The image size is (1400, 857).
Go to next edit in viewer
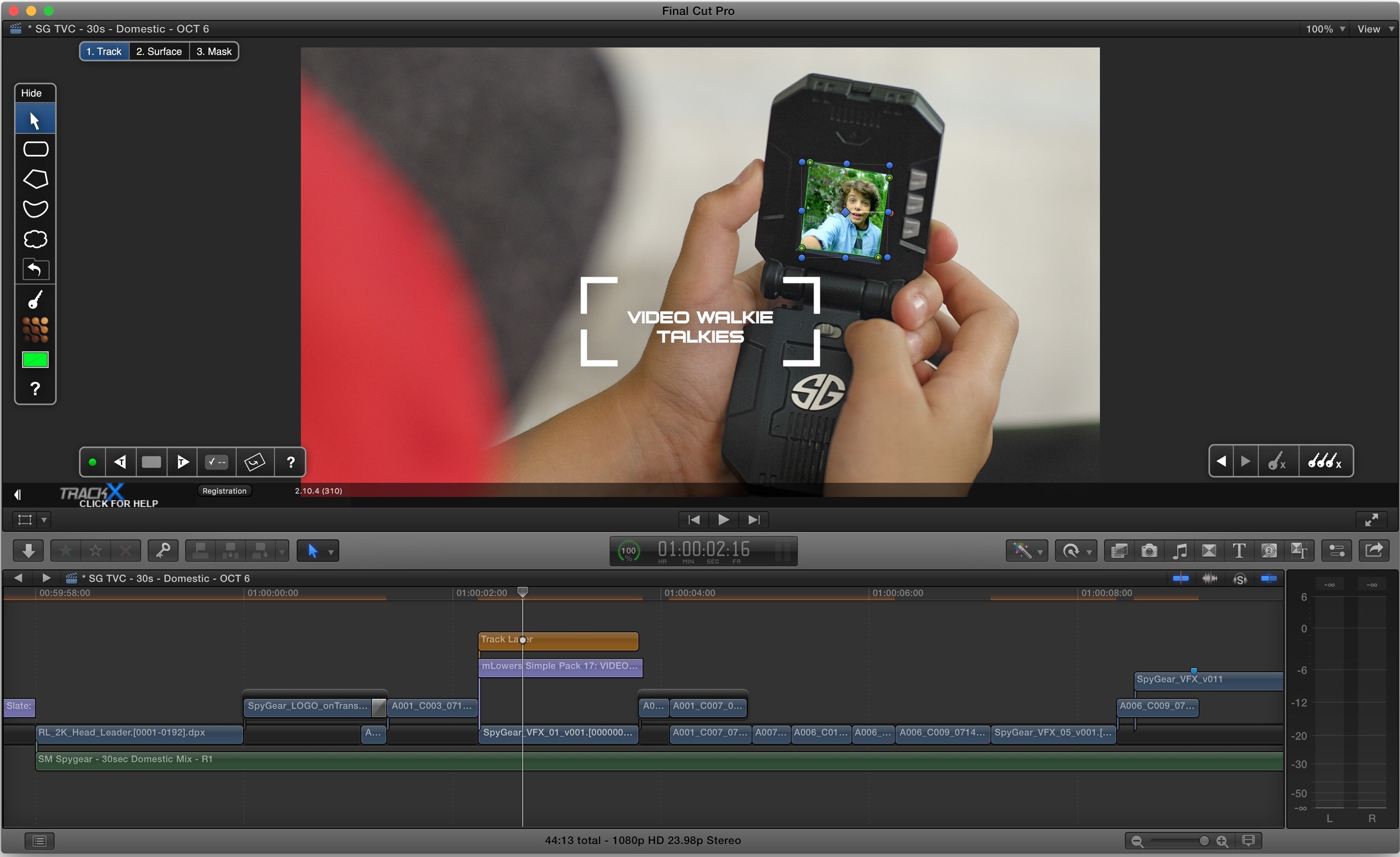coord(753,519)
